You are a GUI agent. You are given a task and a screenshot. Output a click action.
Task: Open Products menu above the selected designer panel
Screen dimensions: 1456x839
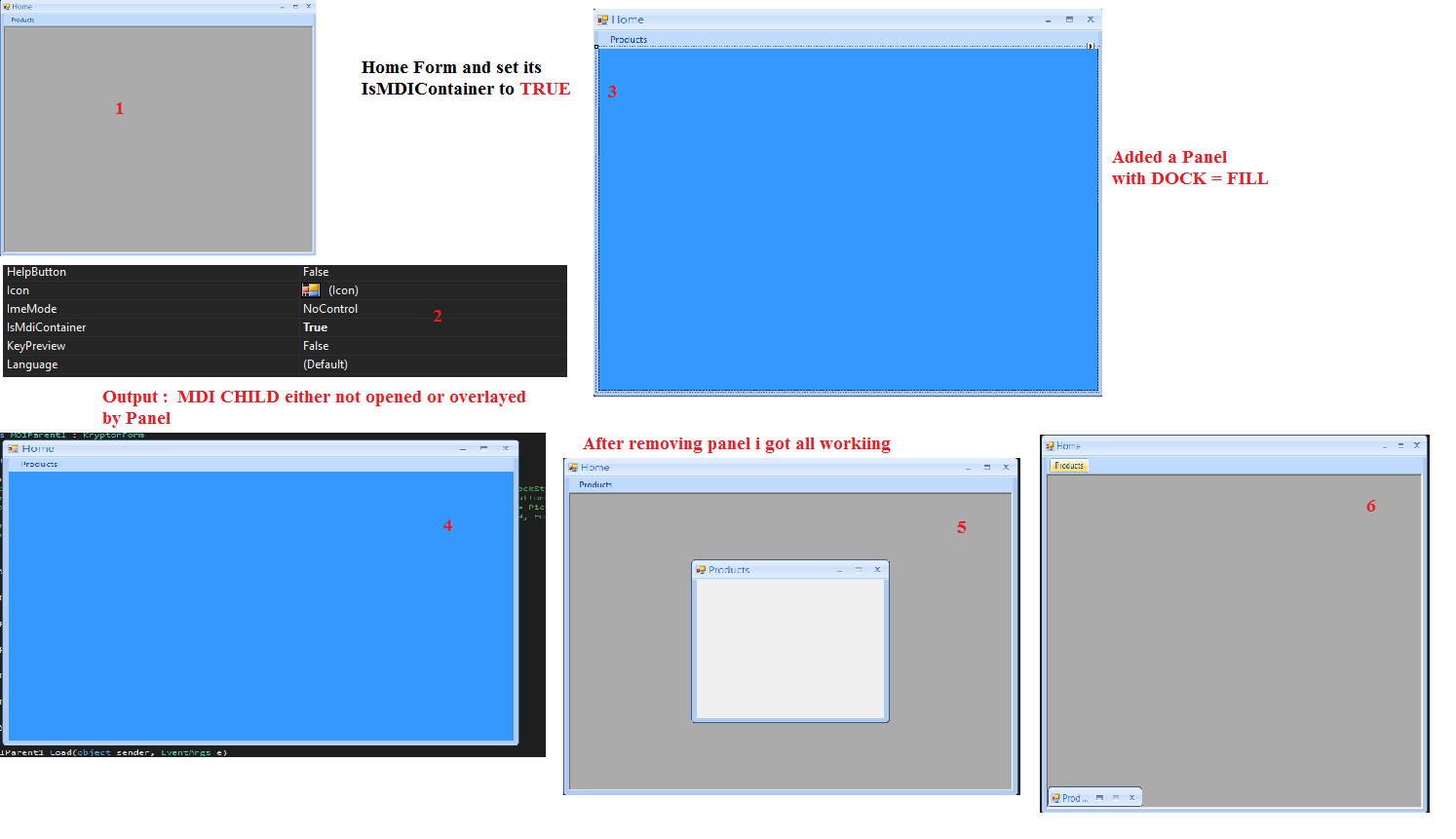(x=629, y=40)
